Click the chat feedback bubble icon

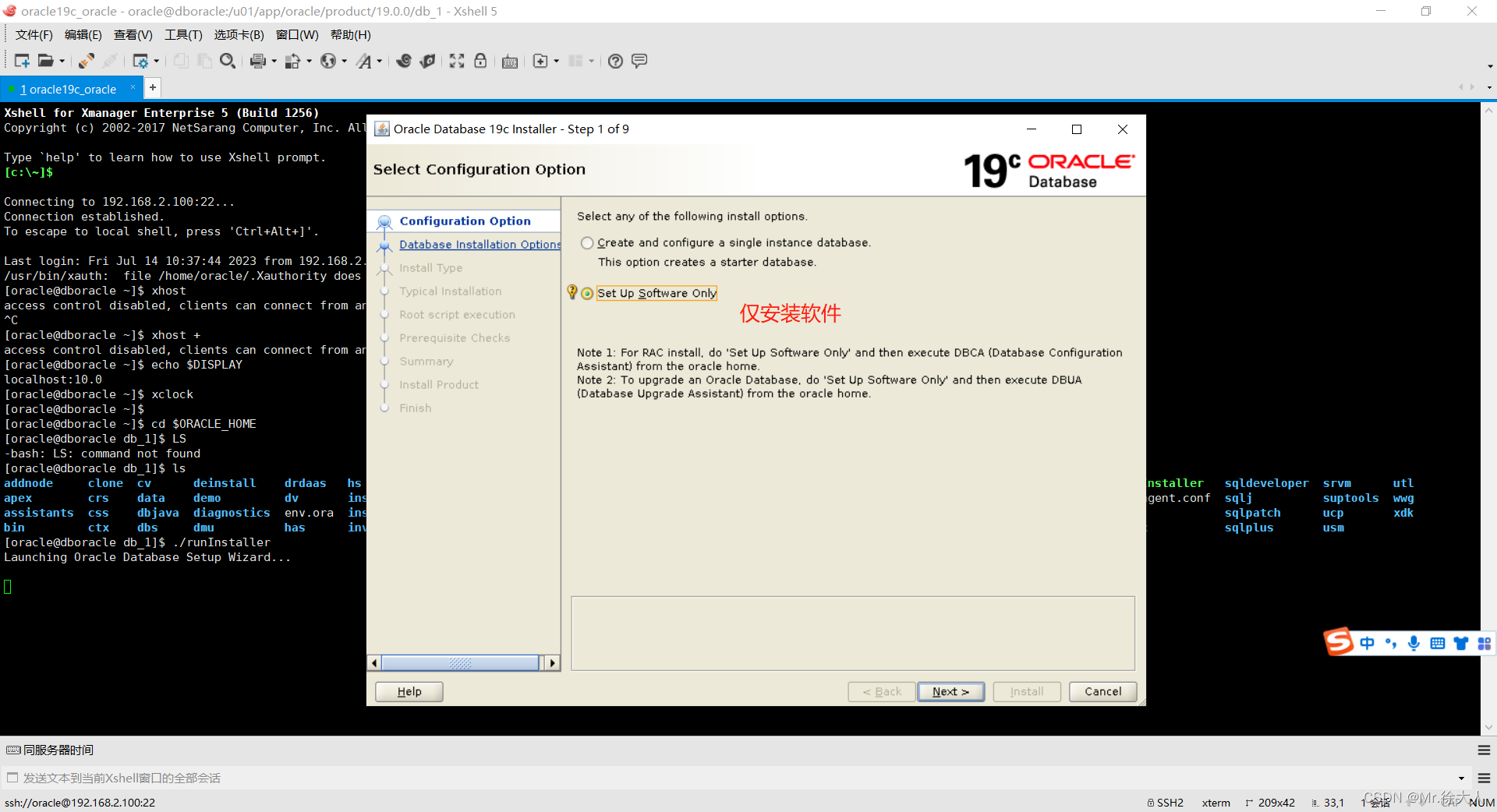point(639,61)
